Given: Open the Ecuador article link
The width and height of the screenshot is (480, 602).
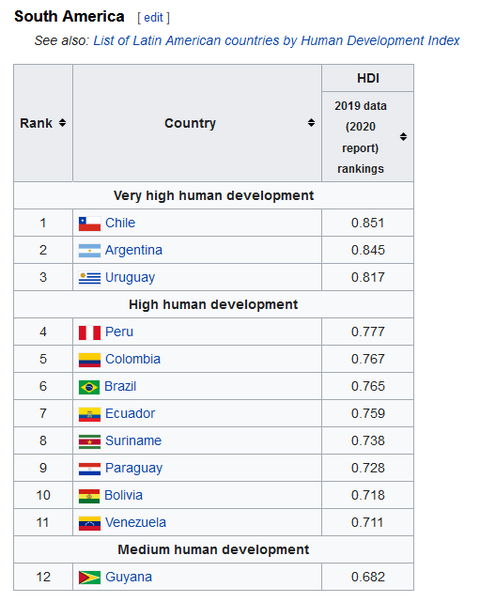Looking at the screenshot, I should 130,413.
